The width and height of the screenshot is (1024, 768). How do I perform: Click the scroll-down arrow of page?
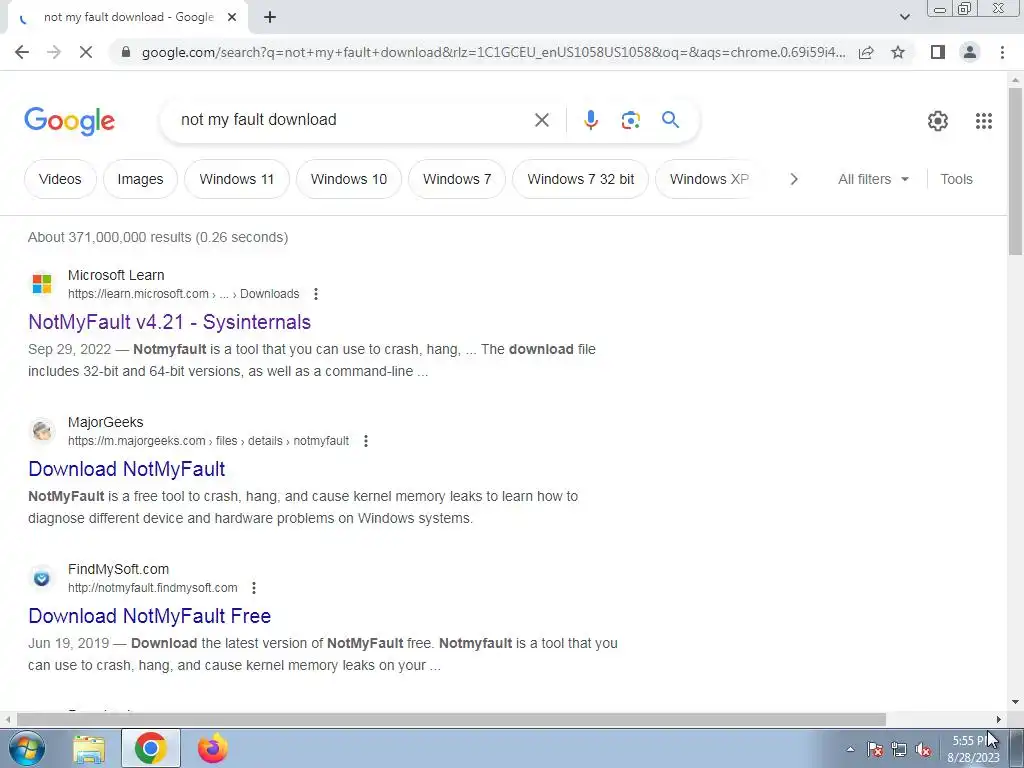click(1016, 703)
